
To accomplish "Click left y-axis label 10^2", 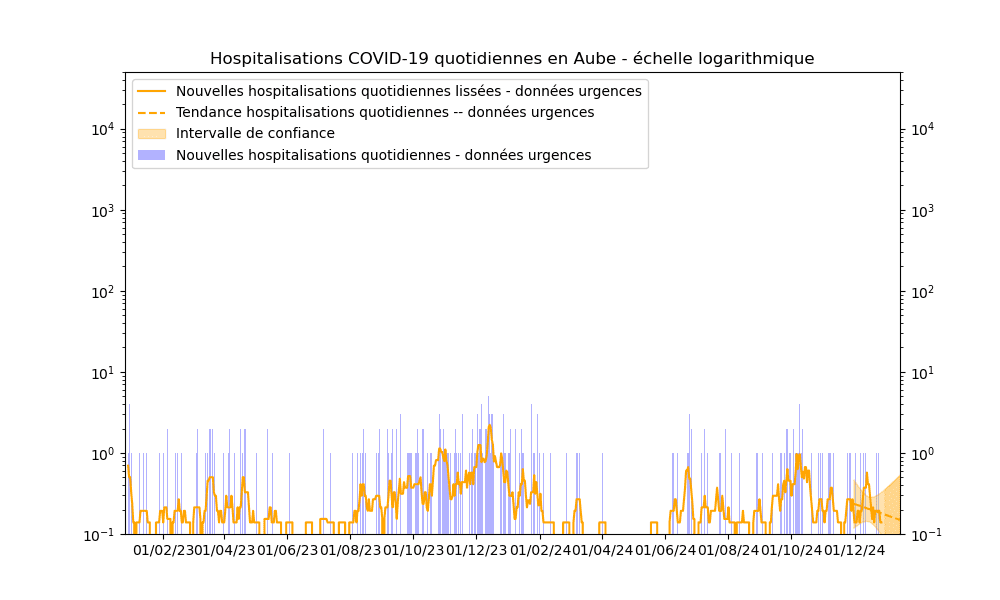I will (103, 291).
